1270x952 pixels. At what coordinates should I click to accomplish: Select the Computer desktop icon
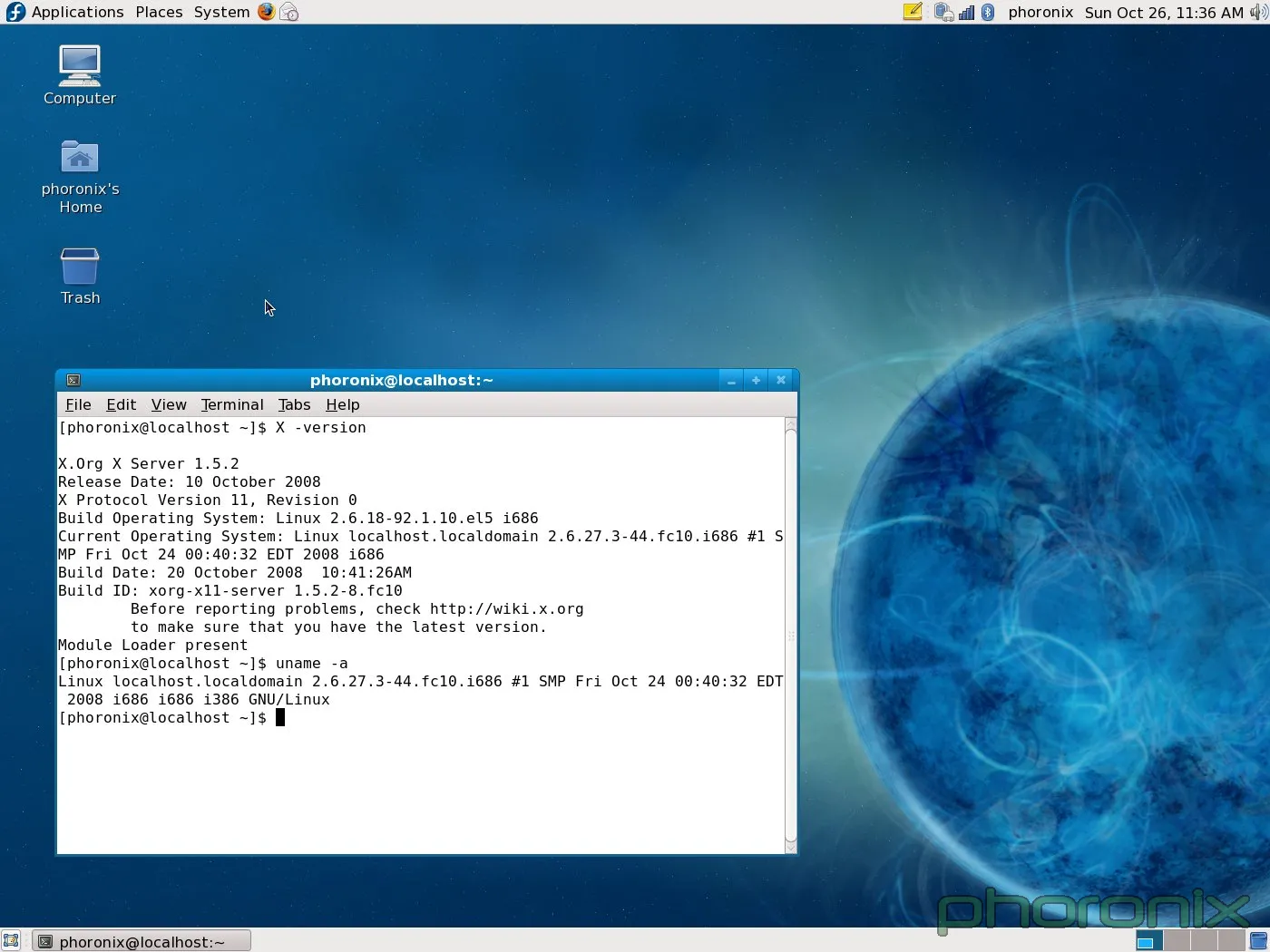[x=80, y=75]
